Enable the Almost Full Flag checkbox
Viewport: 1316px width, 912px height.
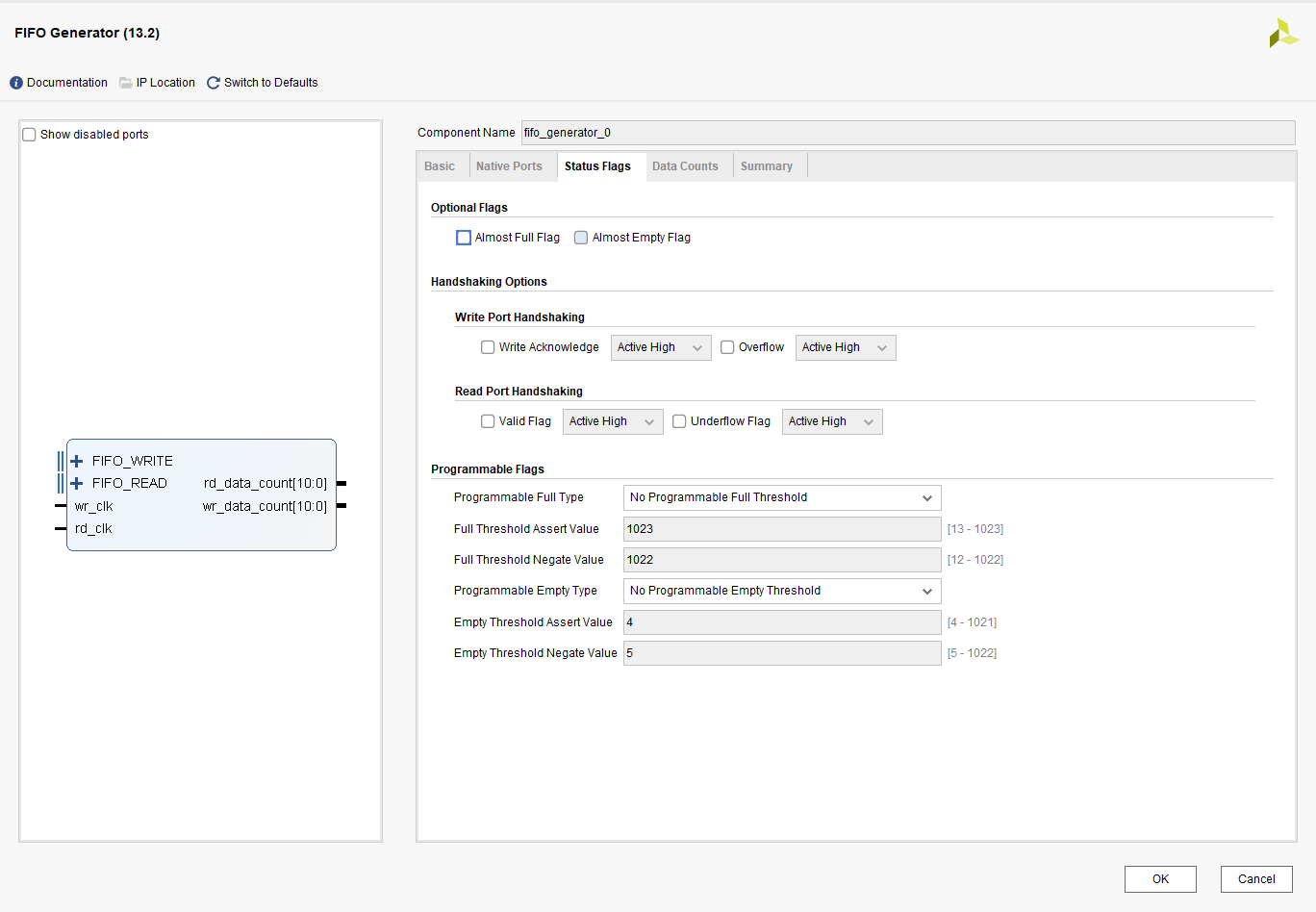tap(464, 238)
